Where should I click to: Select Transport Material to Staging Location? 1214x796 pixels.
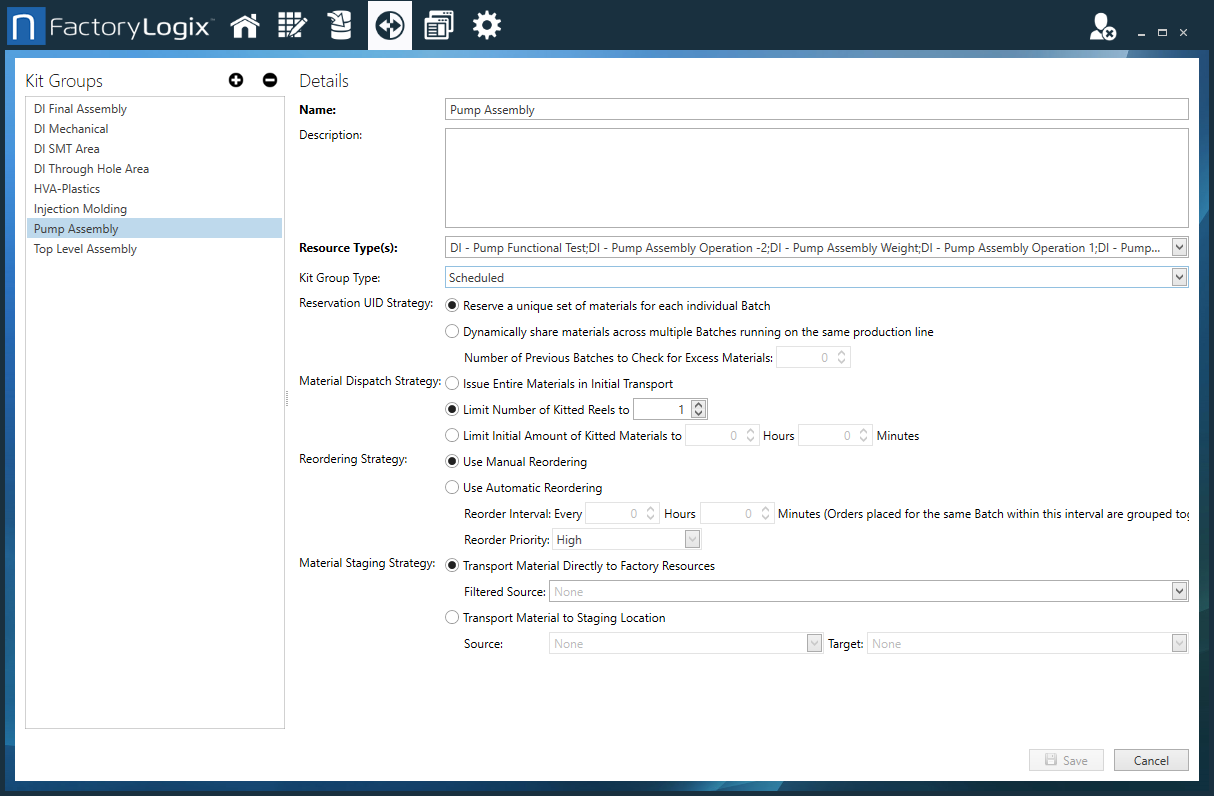coord(453,618)
